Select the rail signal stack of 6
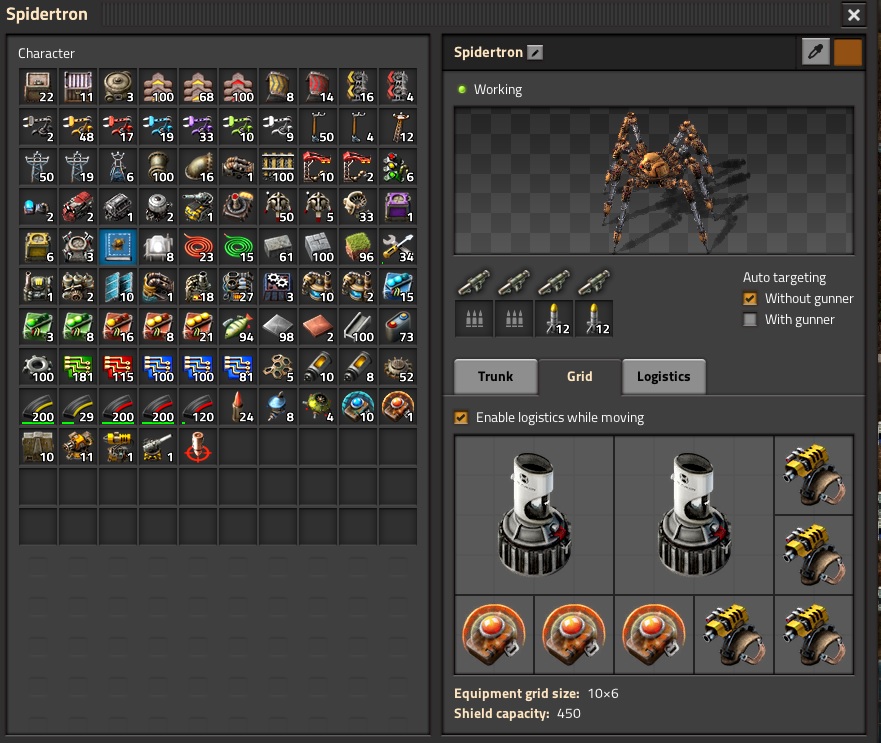This screenshot has height=743, width=881. coord(398,167)
